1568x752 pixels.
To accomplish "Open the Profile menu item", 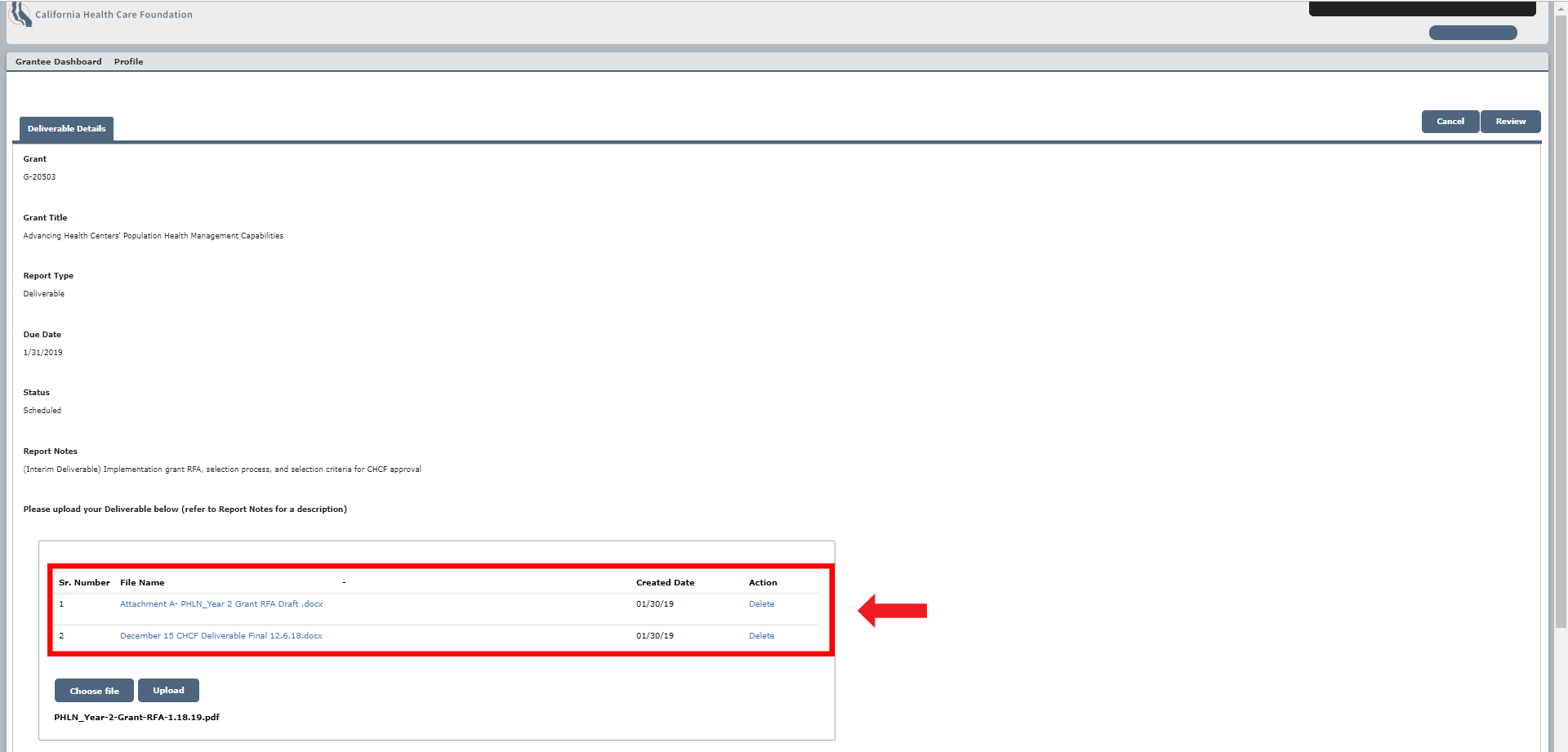I will [x=128, y=62].
